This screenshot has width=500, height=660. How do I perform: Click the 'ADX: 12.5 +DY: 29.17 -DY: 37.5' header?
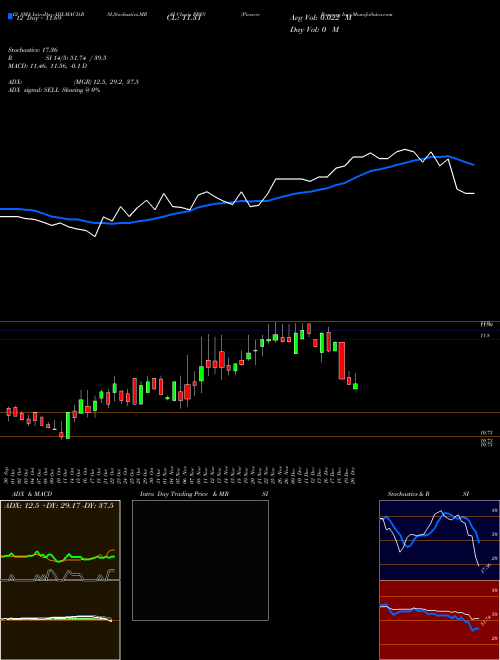(59, 506)
